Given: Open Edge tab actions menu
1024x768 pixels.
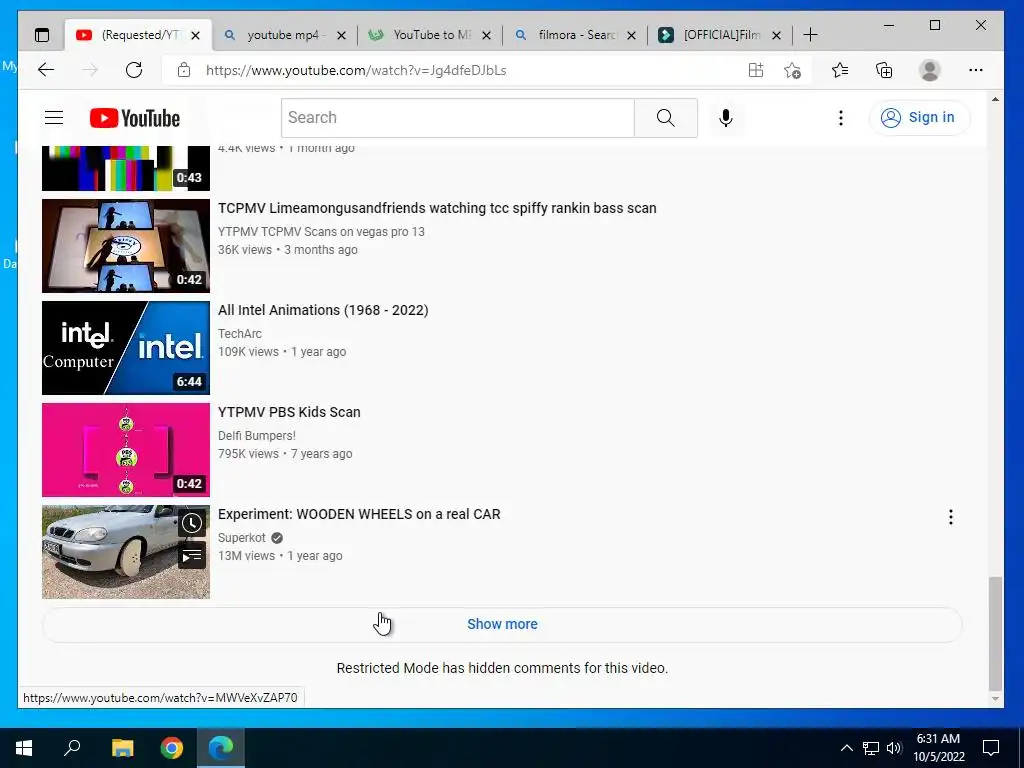Looking at the screenshot, I should [x=42, y=35].
